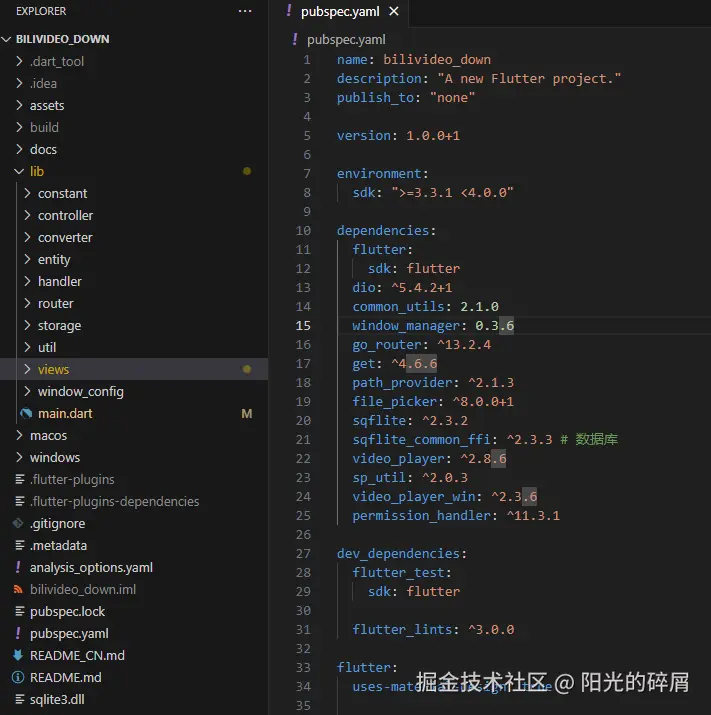Click the 数据库 comment on line 21
Screen dimensions: 711x715
pyautogui.click(x=597, y=440)
